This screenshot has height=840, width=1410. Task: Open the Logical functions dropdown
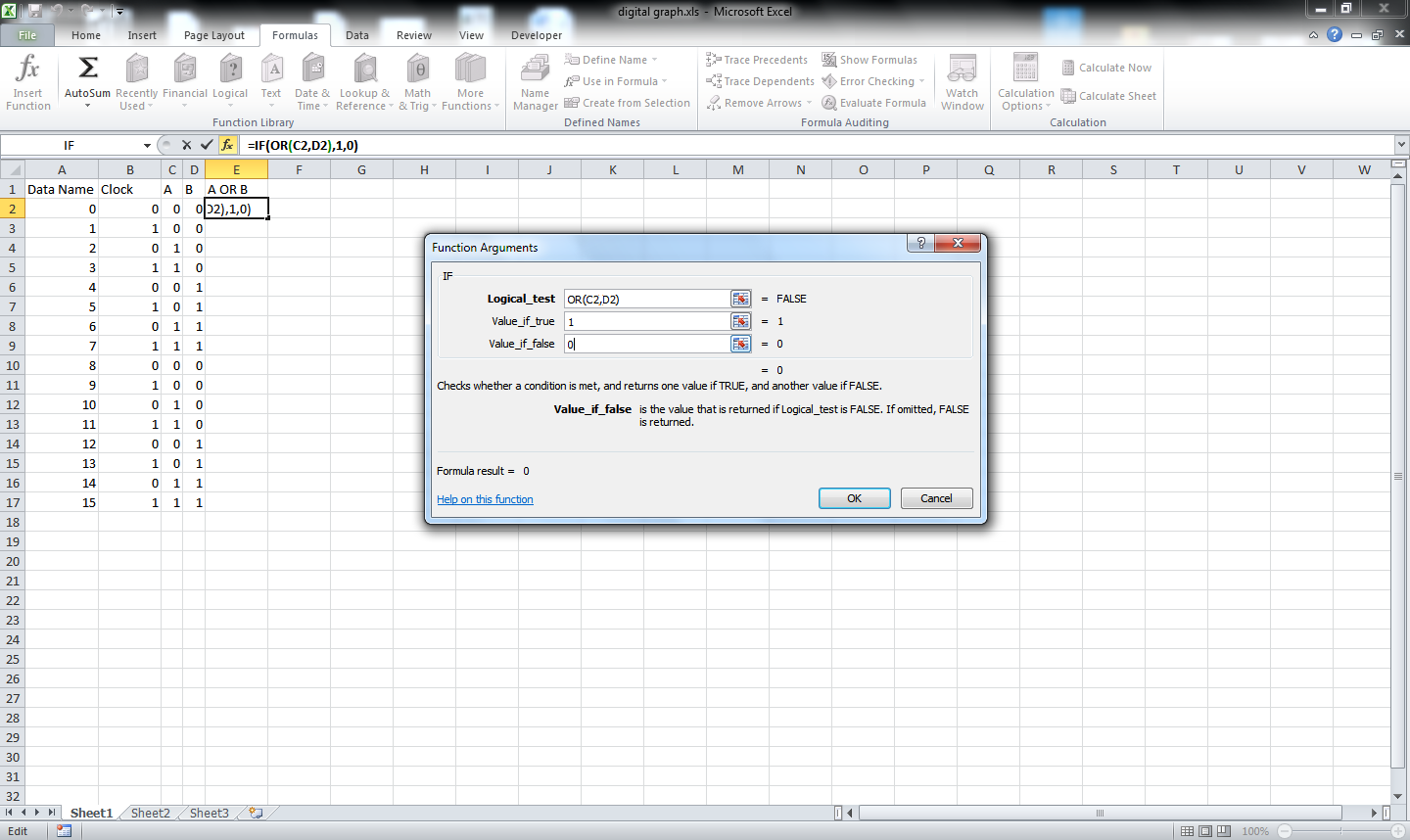pyautogui.click(x=231, y=80)
